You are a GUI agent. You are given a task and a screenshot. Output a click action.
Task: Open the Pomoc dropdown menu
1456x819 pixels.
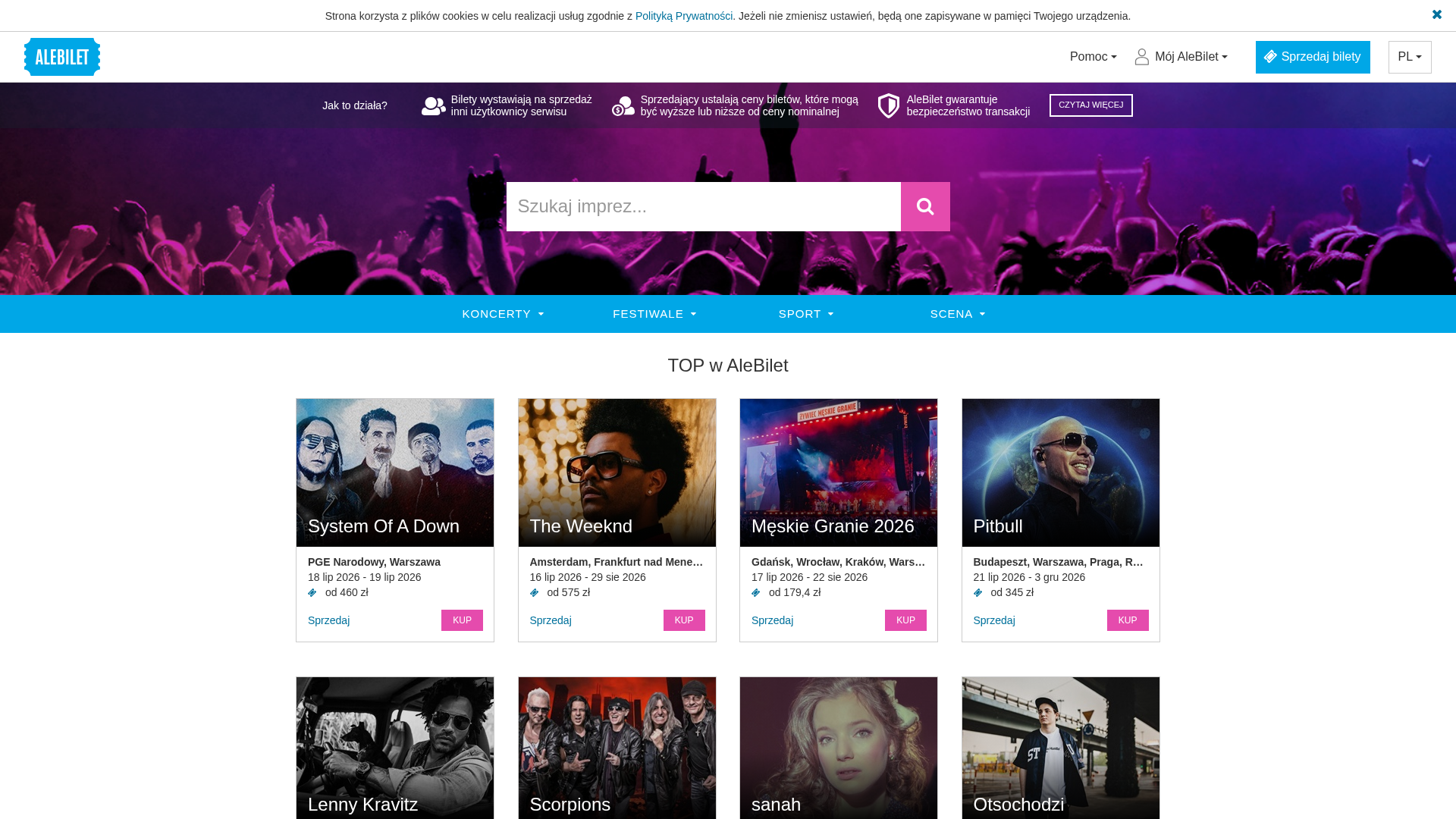pos(1094,57)
